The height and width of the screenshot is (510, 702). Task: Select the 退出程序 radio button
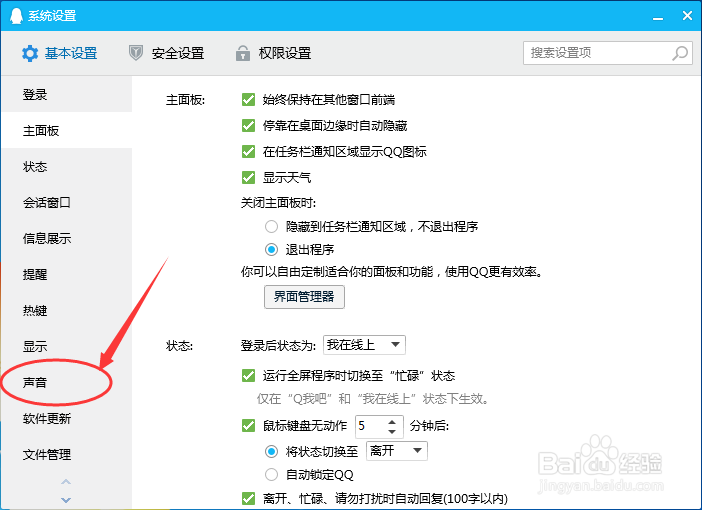[271, 249]
